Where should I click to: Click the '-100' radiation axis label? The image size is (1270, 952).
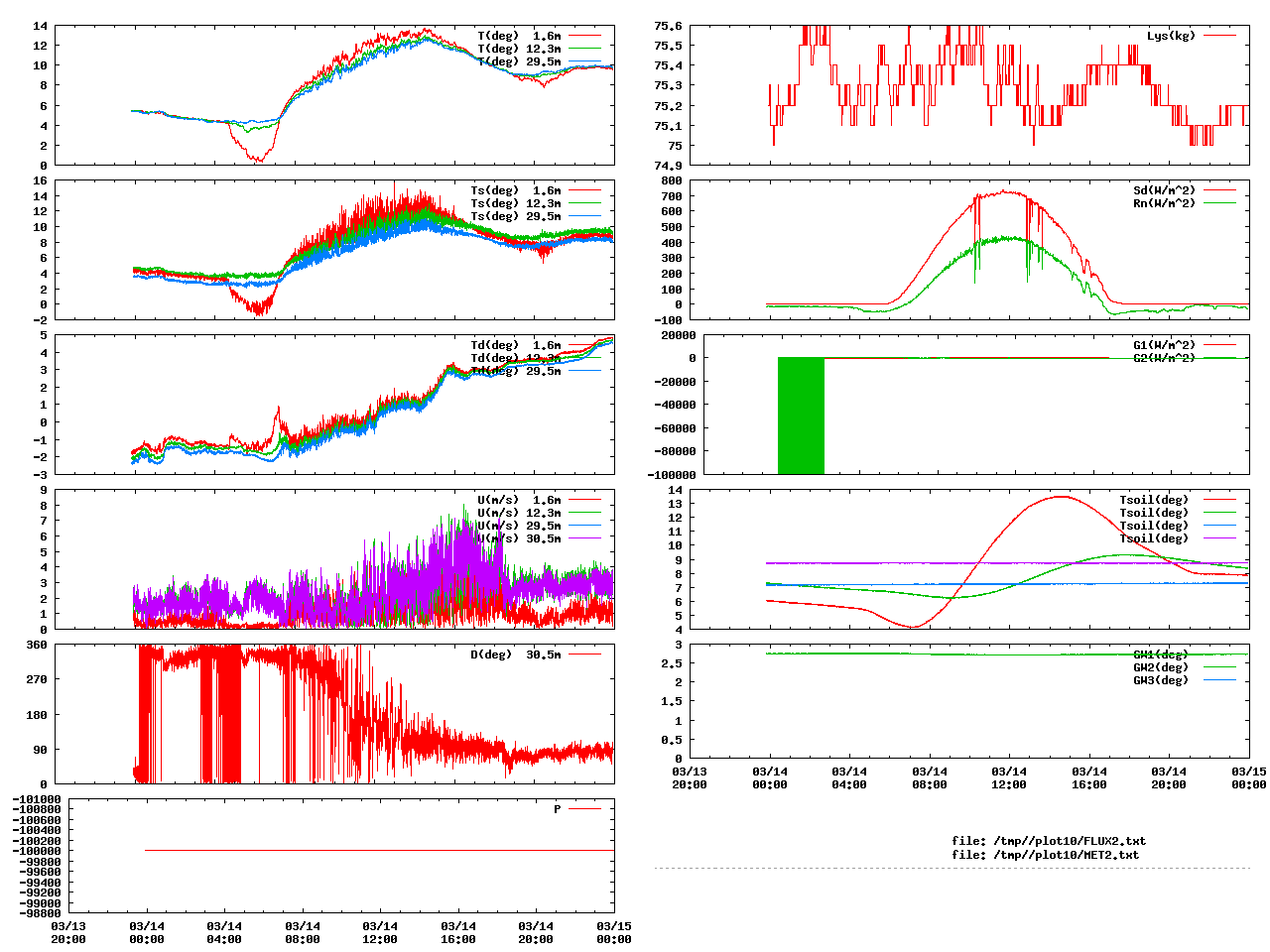(668, 320)
